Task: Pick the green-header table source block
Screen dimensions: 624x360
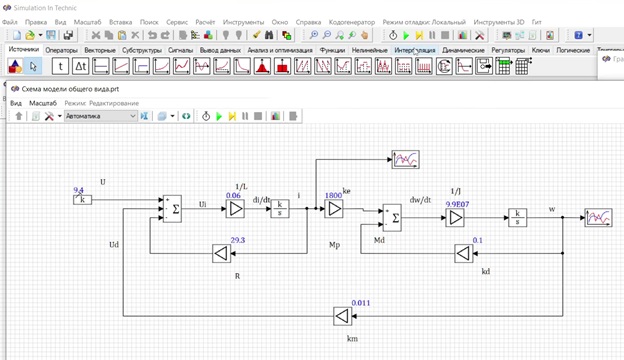Action: [x=503, y=66]
